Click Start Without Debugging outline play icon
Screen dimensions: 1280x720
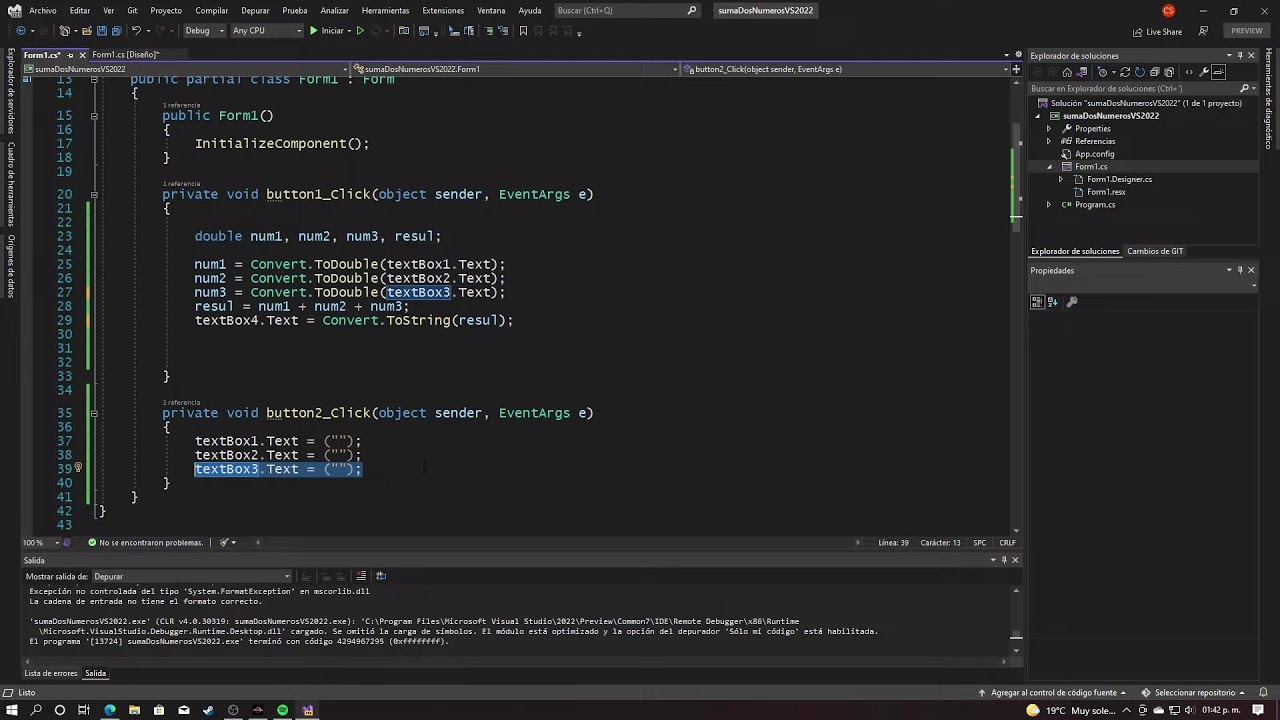click(x=360, y=31)
